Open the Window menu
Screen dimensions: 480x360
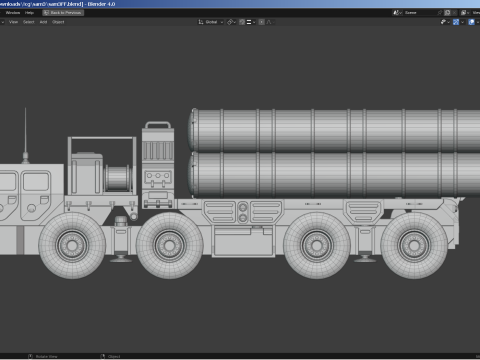pos(13,13)
